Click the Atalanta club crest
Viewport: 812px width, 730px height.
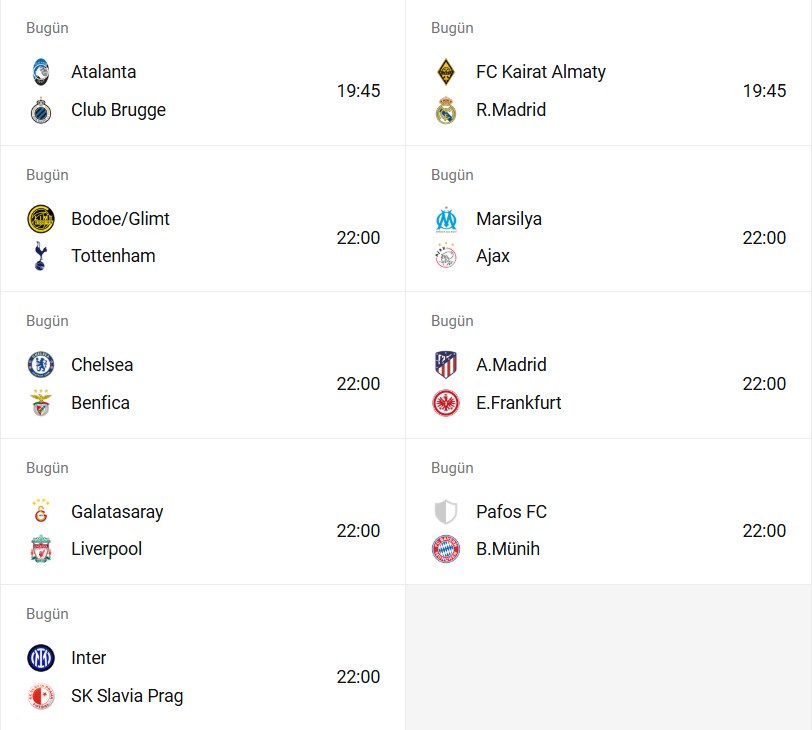41,72
